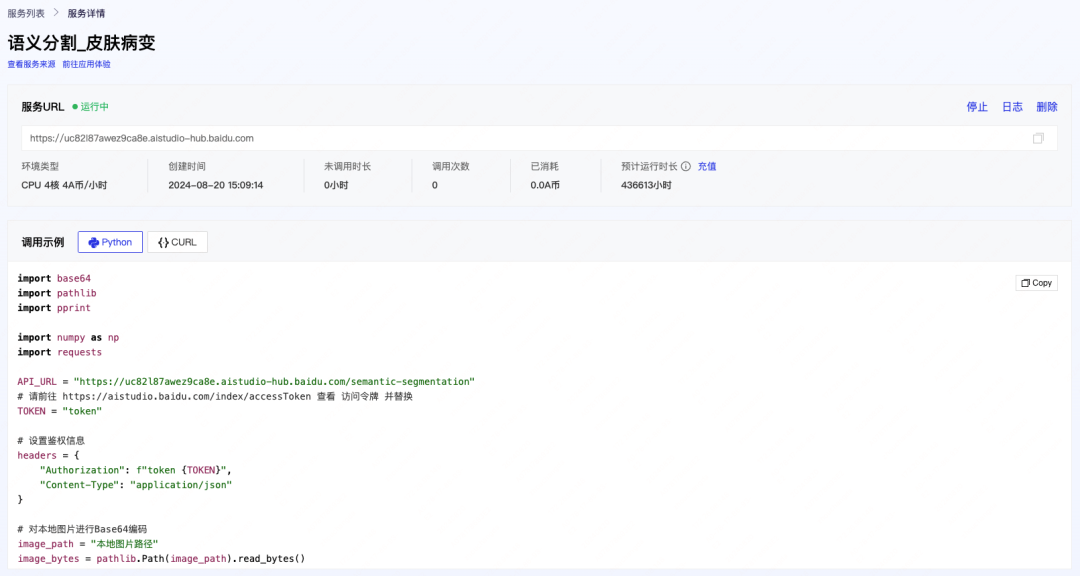Click the TOKEN = "token" code line
Viewport: 1080px width, 576px height.
(59, 411)
